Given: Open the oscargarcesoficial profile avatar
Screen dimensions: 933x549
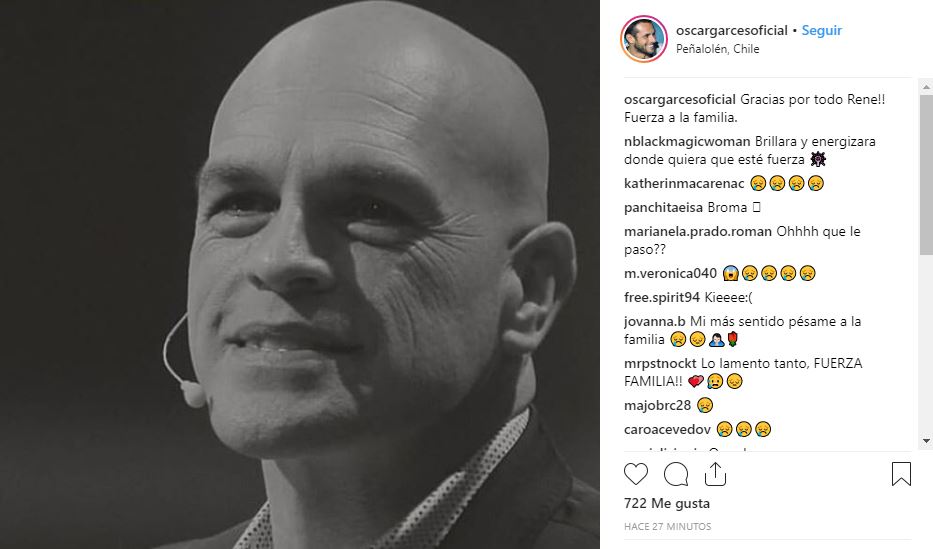Looking at the screenshot, I should tap(642, 39).
